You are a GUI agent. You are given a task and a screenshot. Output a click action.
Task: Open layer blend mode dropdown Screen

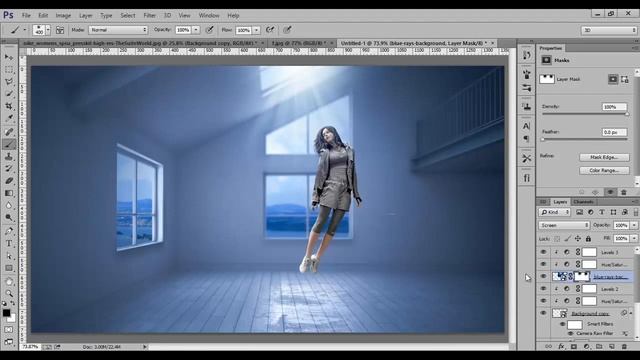[564, 225]
